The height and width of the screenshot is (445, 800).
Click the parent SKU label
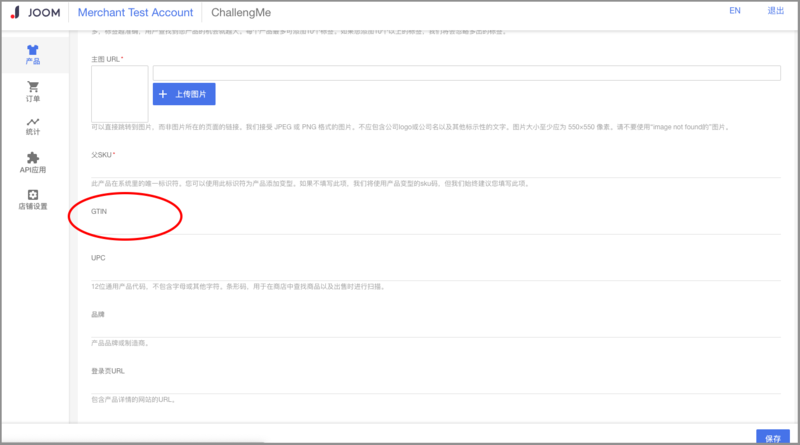pos(101,155)
